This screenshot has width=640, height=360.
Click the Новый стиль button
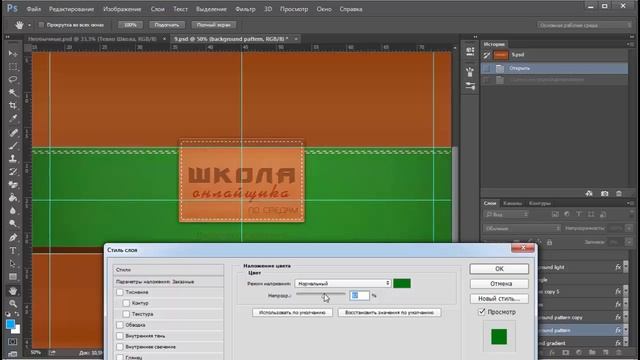(499, 298)
